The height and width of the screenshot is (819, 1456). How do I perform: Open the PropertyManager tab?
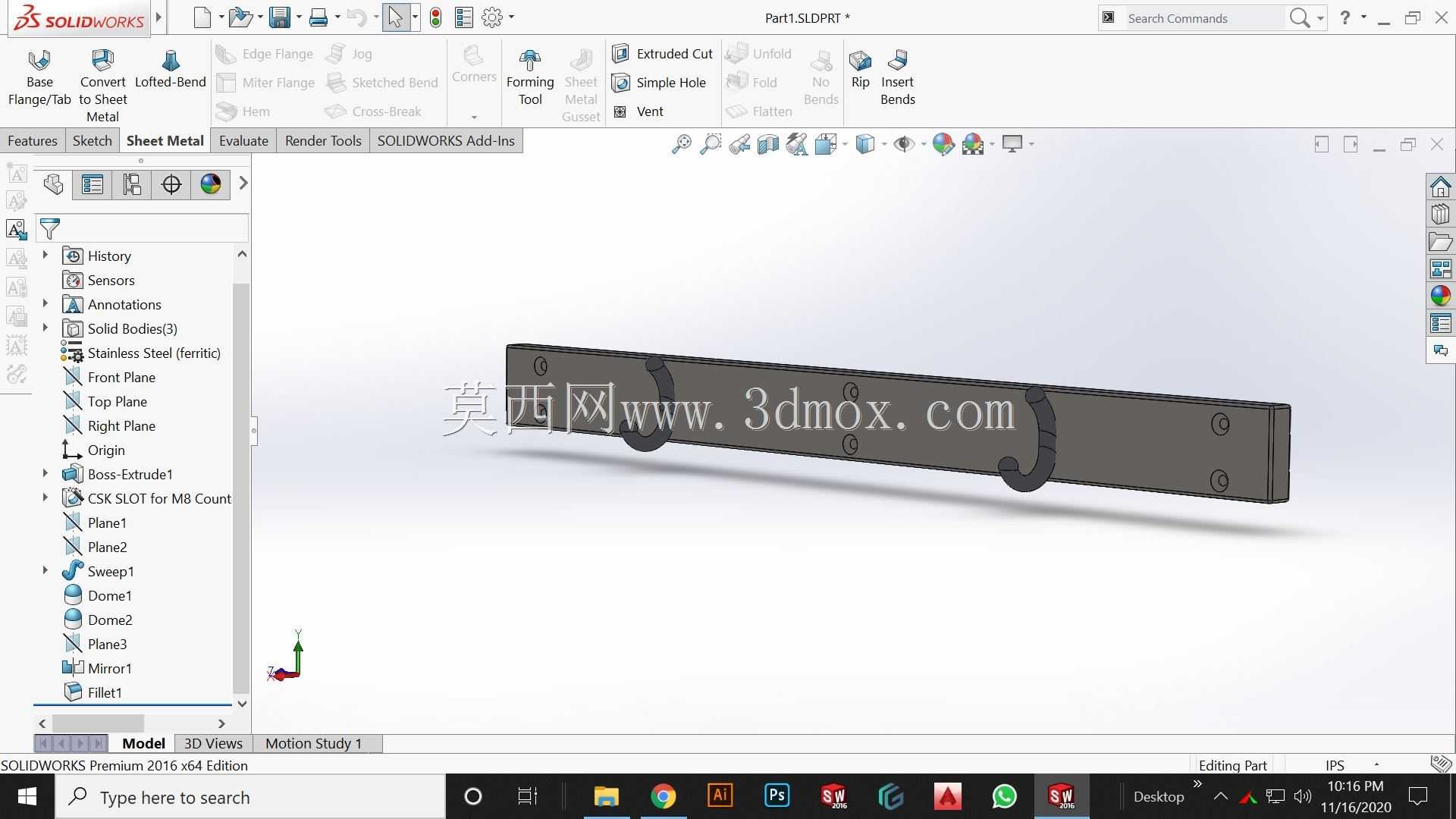93,184
